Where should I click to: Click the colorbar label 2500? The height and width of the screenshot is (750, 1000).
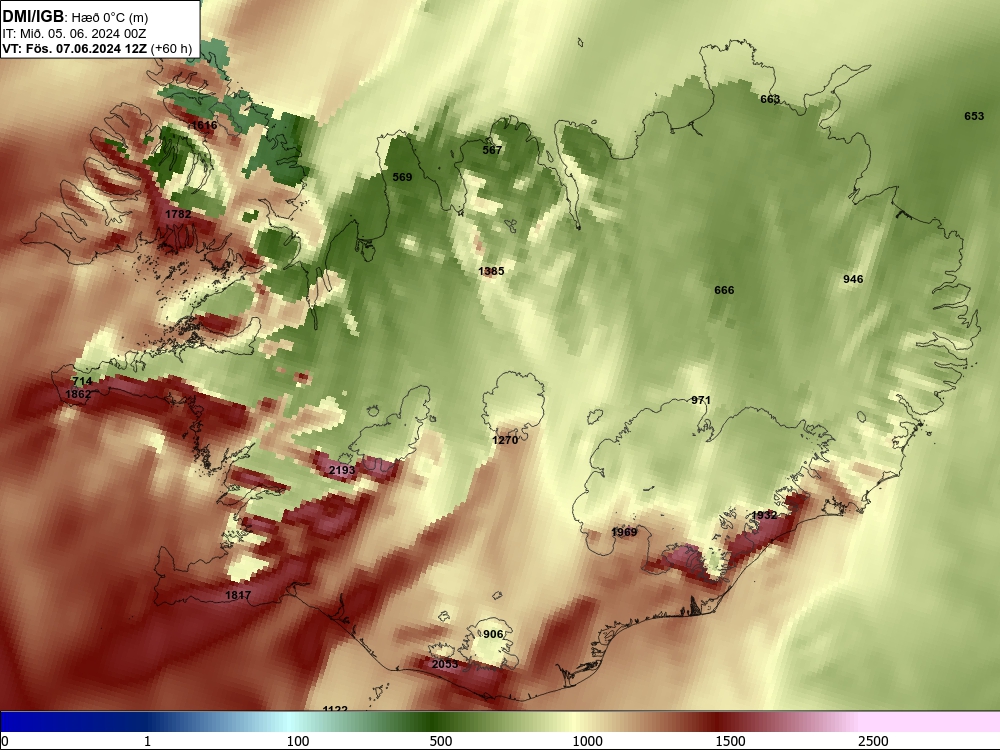click(873, 741)
